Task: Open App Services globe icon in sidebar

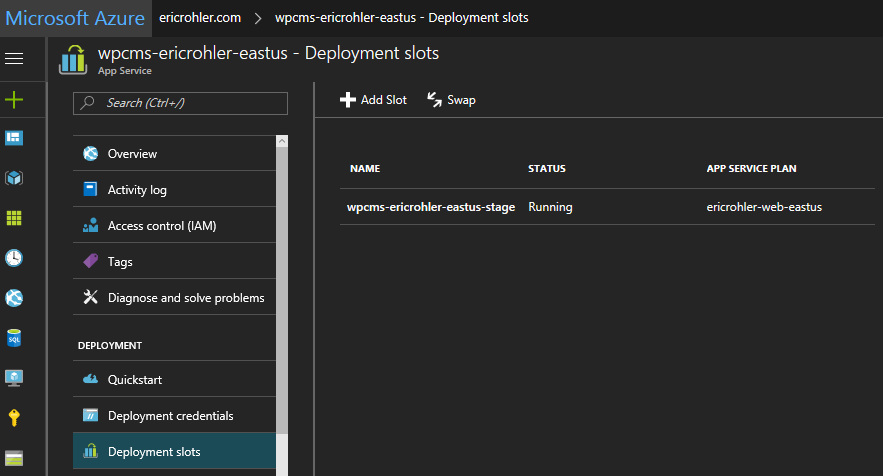Action: click(14, 298)
